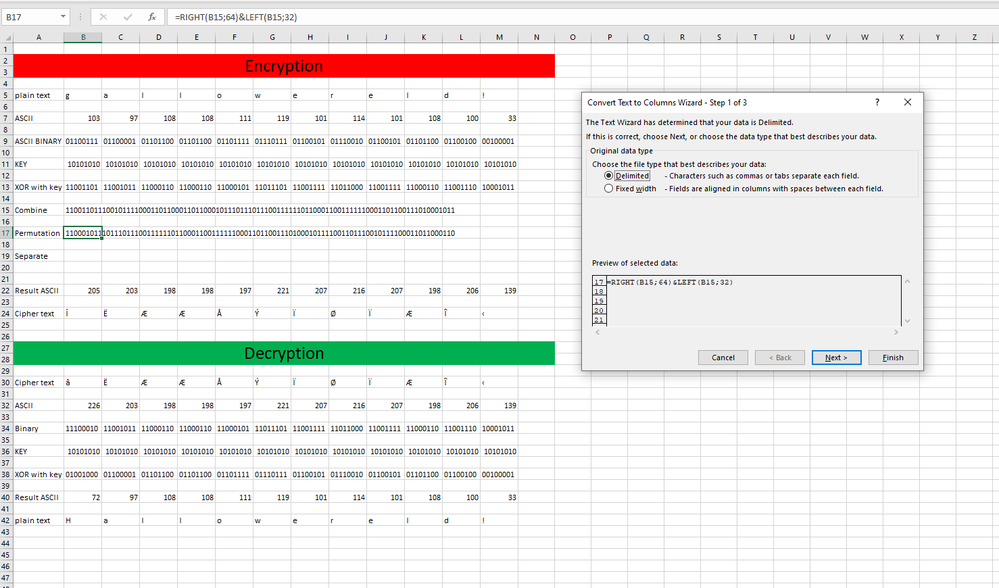
Task: Click cell G5 containing letter w
Action: pos(272,96)
